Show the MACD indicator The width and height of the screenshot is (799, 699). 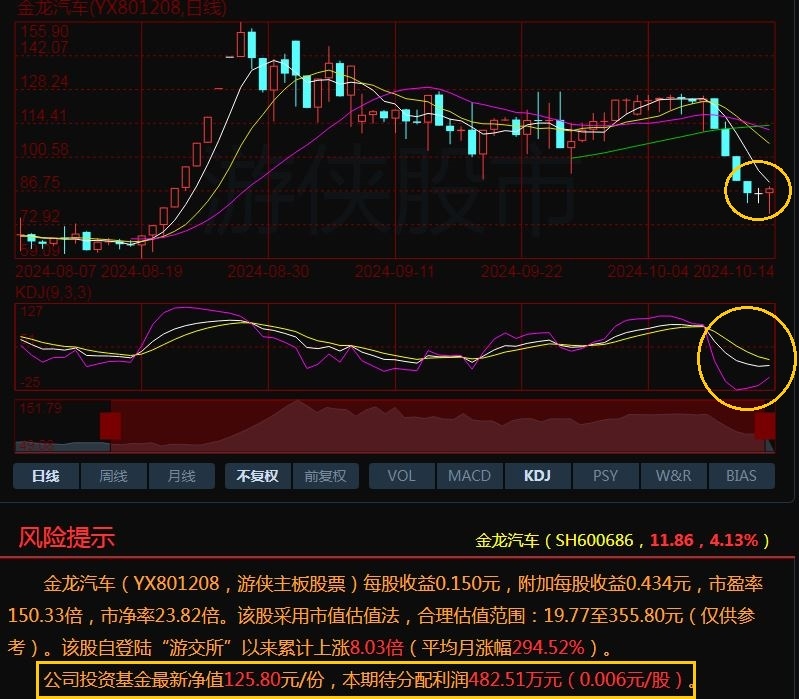(469, 476)
